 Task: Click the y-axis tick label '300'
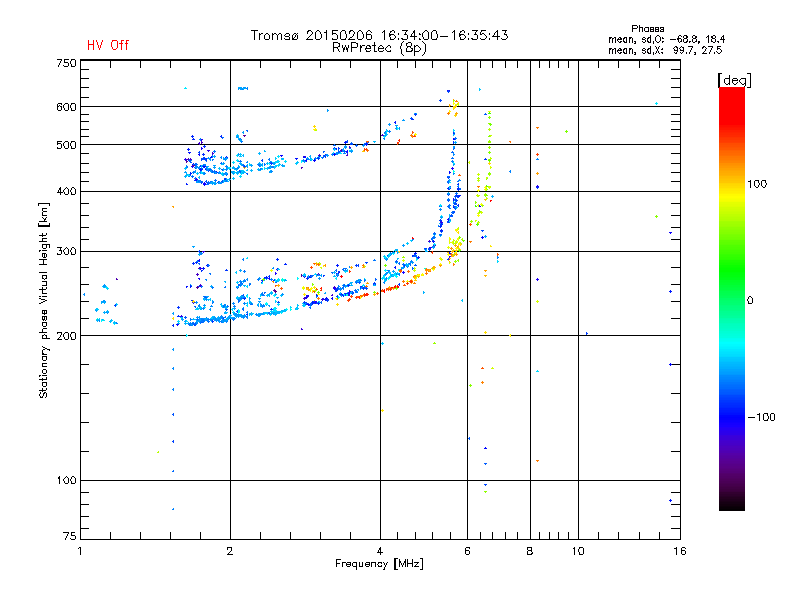click(x=66, y=251)
